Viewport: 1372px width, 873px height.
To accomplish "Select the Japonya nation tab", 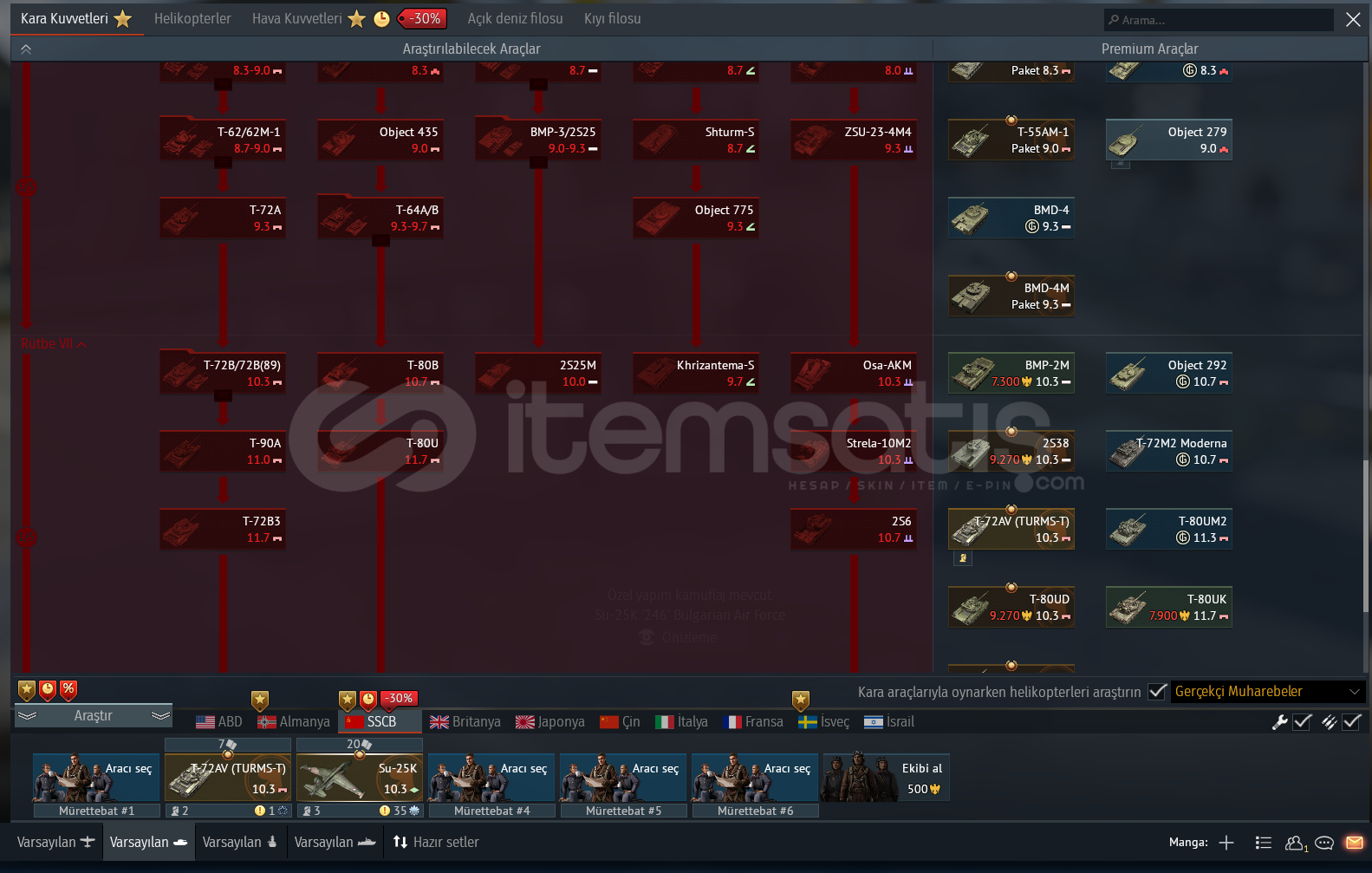I will [550, 721].
